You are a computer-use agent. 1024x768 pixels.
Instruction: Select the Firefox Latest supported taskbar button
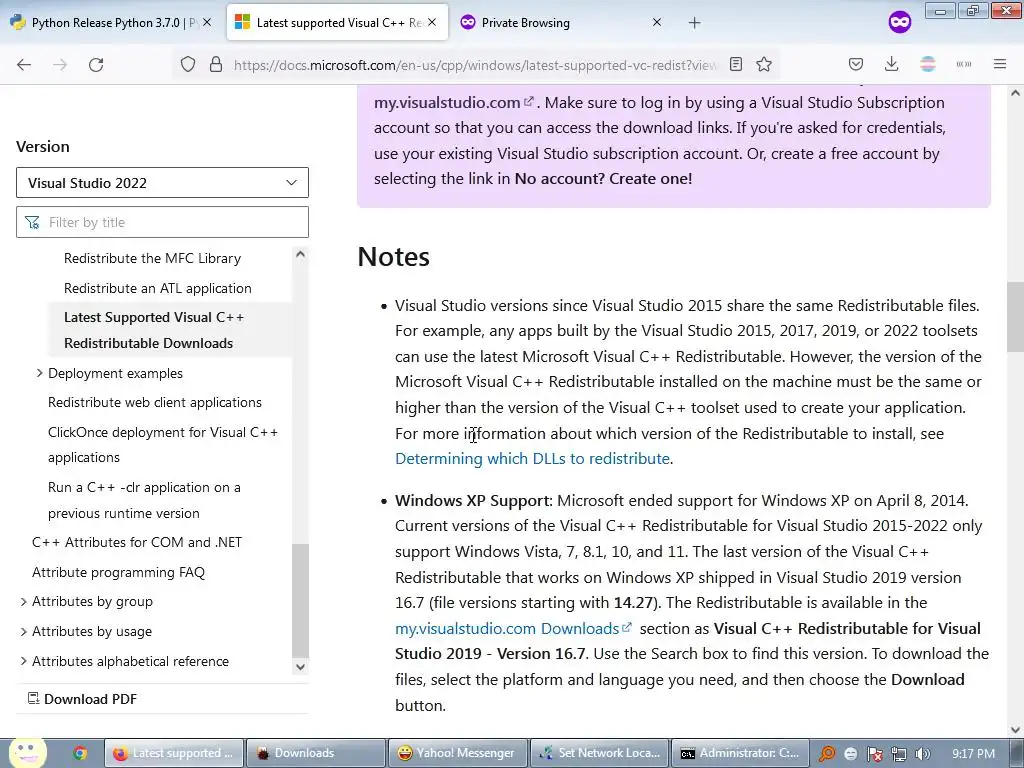tap(174, 753)
